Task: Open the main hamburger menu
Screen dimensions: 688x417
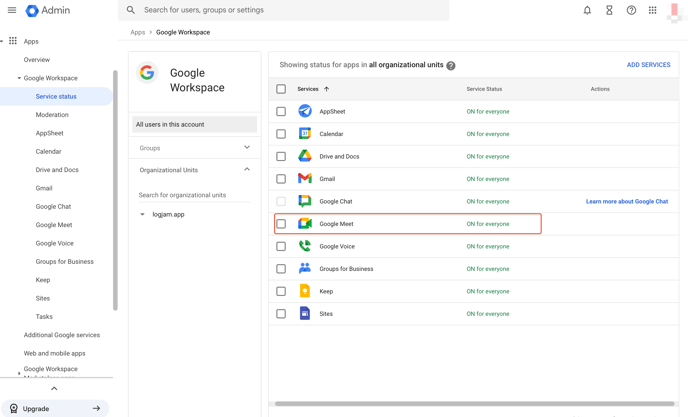Action: [12, 10]
